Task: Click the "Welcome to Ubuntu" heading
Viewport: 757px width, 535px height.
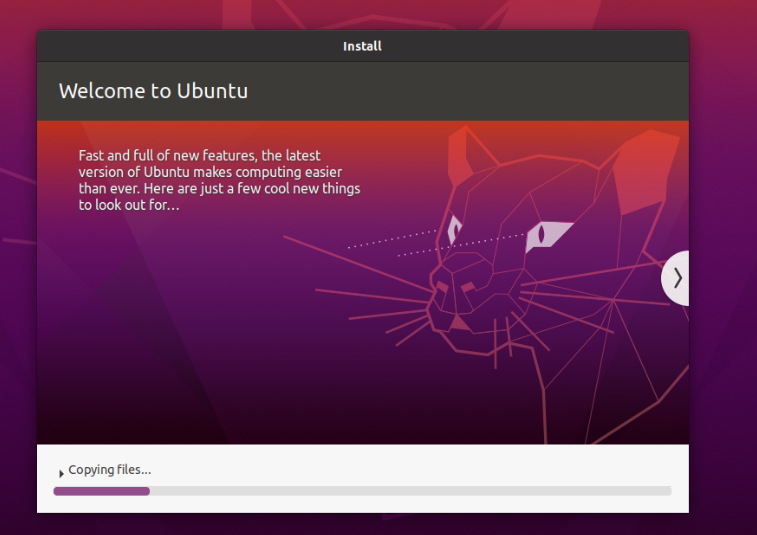Action: click(x=154, y=91)
